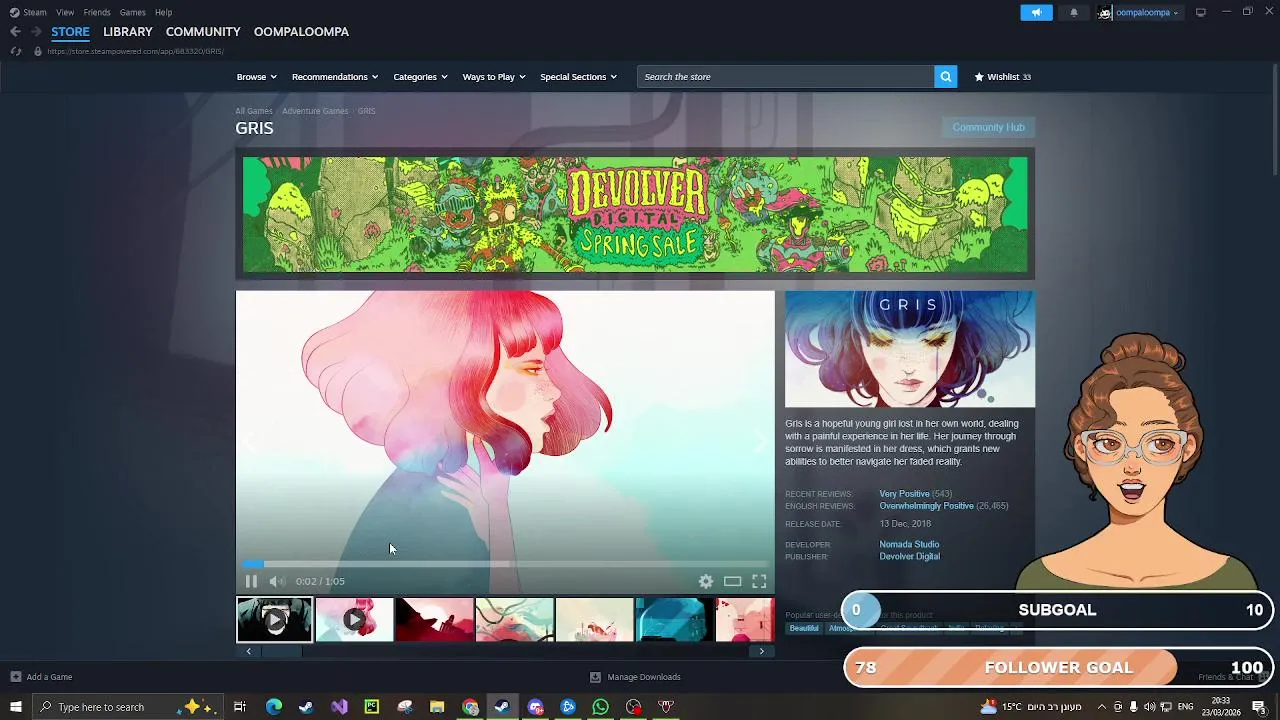1280x720 pixels.
Task: Click the Adventure Games breadcrumb
Action: [315, 111]
